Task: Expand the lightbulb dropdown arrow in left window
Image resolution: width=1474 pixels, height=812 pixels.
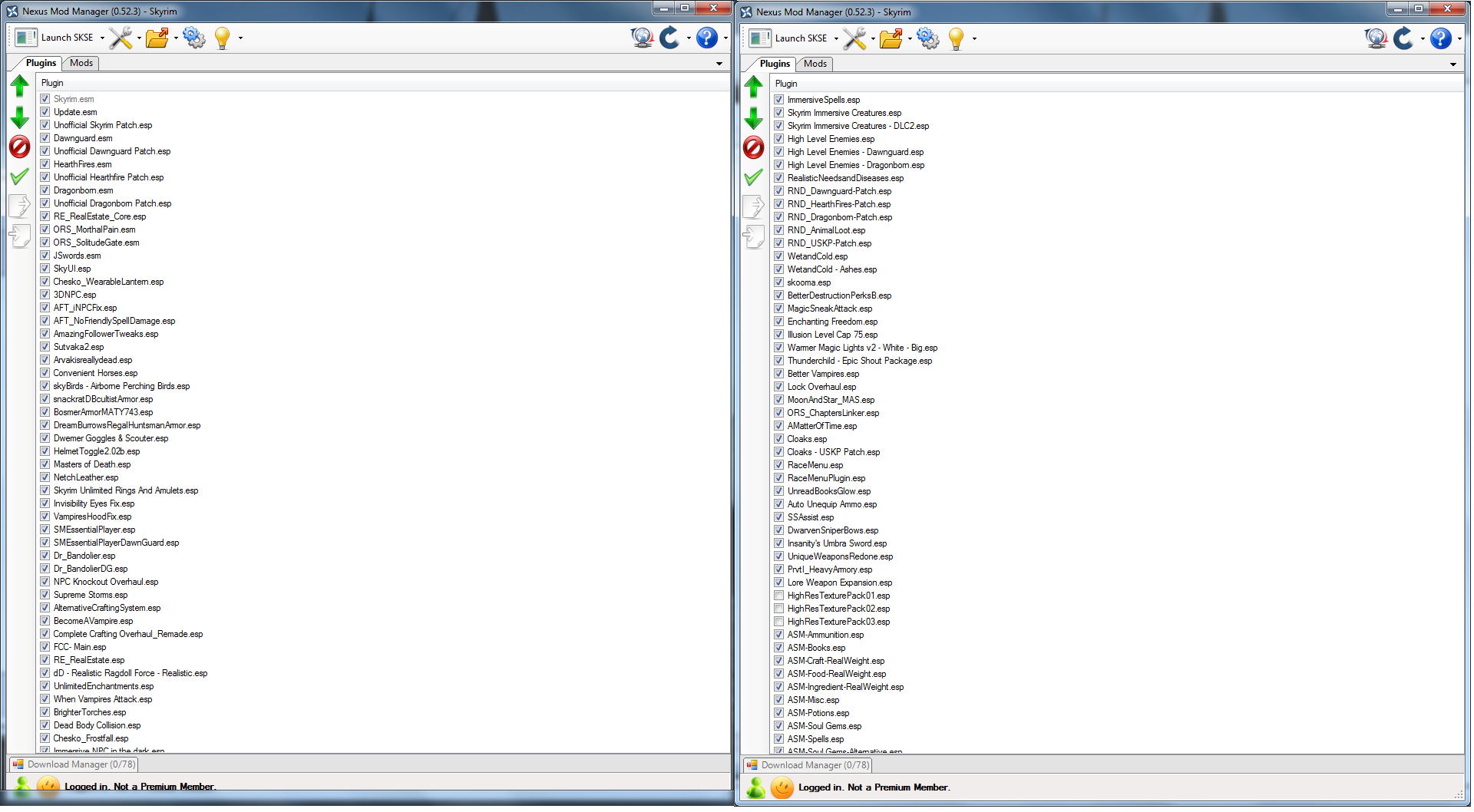Action: [240, 38]
